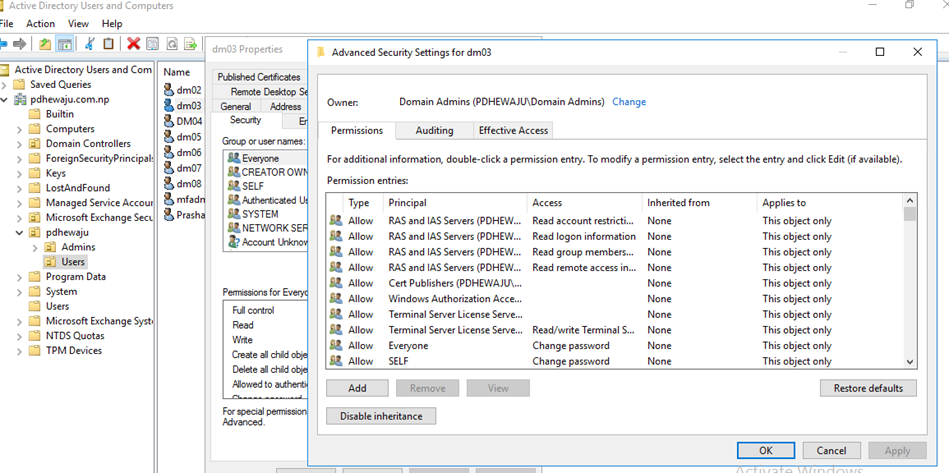Open Published Certificates tab in dm03 Properties
949x473 pixels.
point(259,77)
